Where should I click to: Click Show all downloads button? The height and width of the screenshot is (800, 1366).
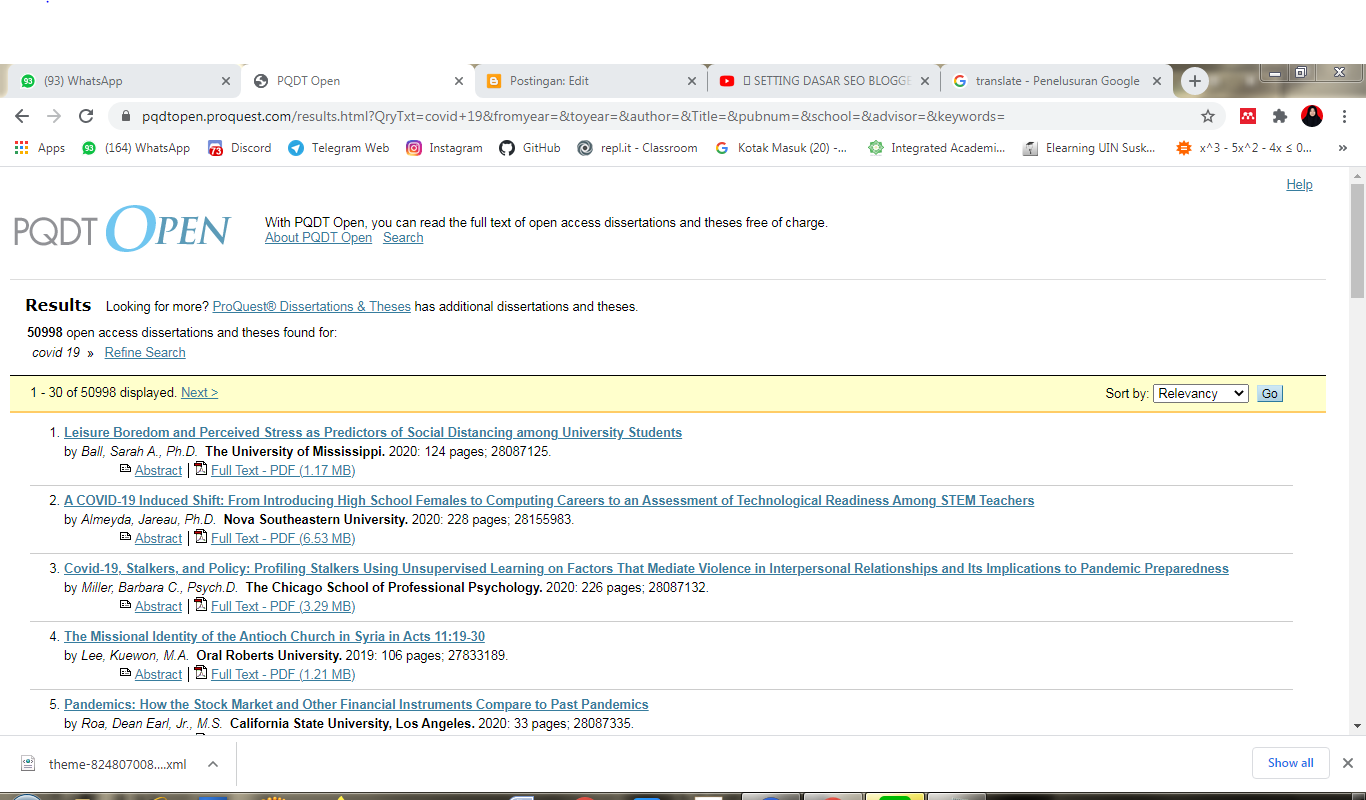(1291, 763)
